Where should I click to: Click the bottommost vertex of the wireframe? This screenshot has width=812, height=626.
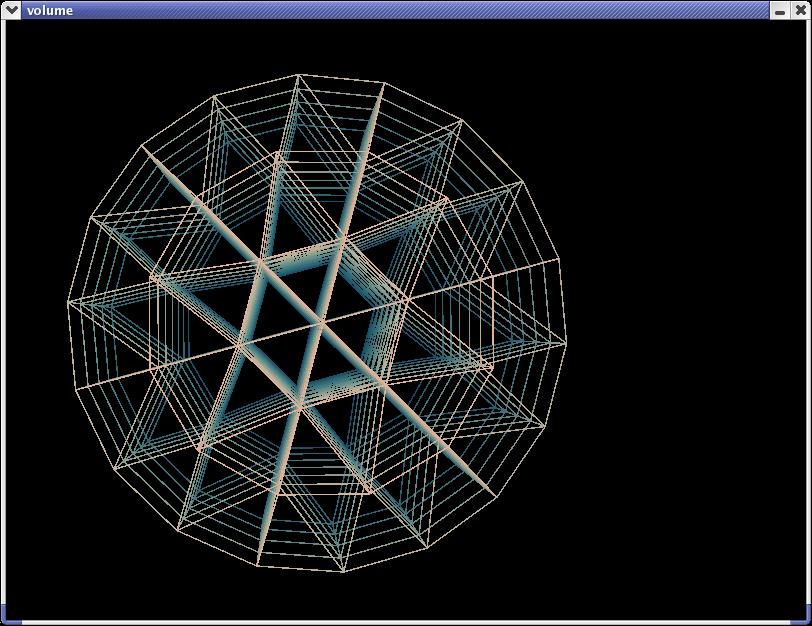click(x=343, y=572)
